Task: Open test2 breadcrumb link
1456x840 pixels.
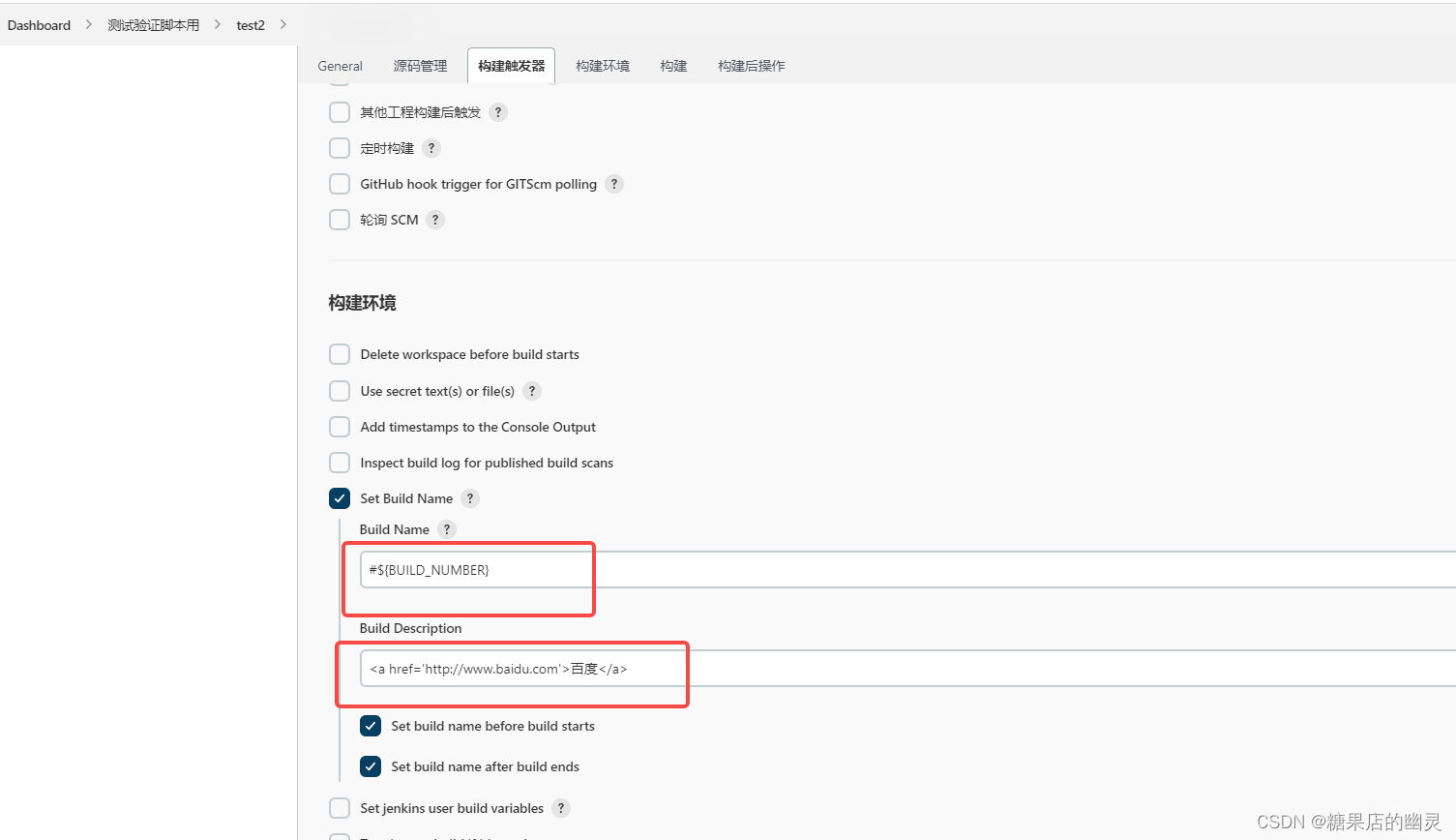Action: [251, 25]
